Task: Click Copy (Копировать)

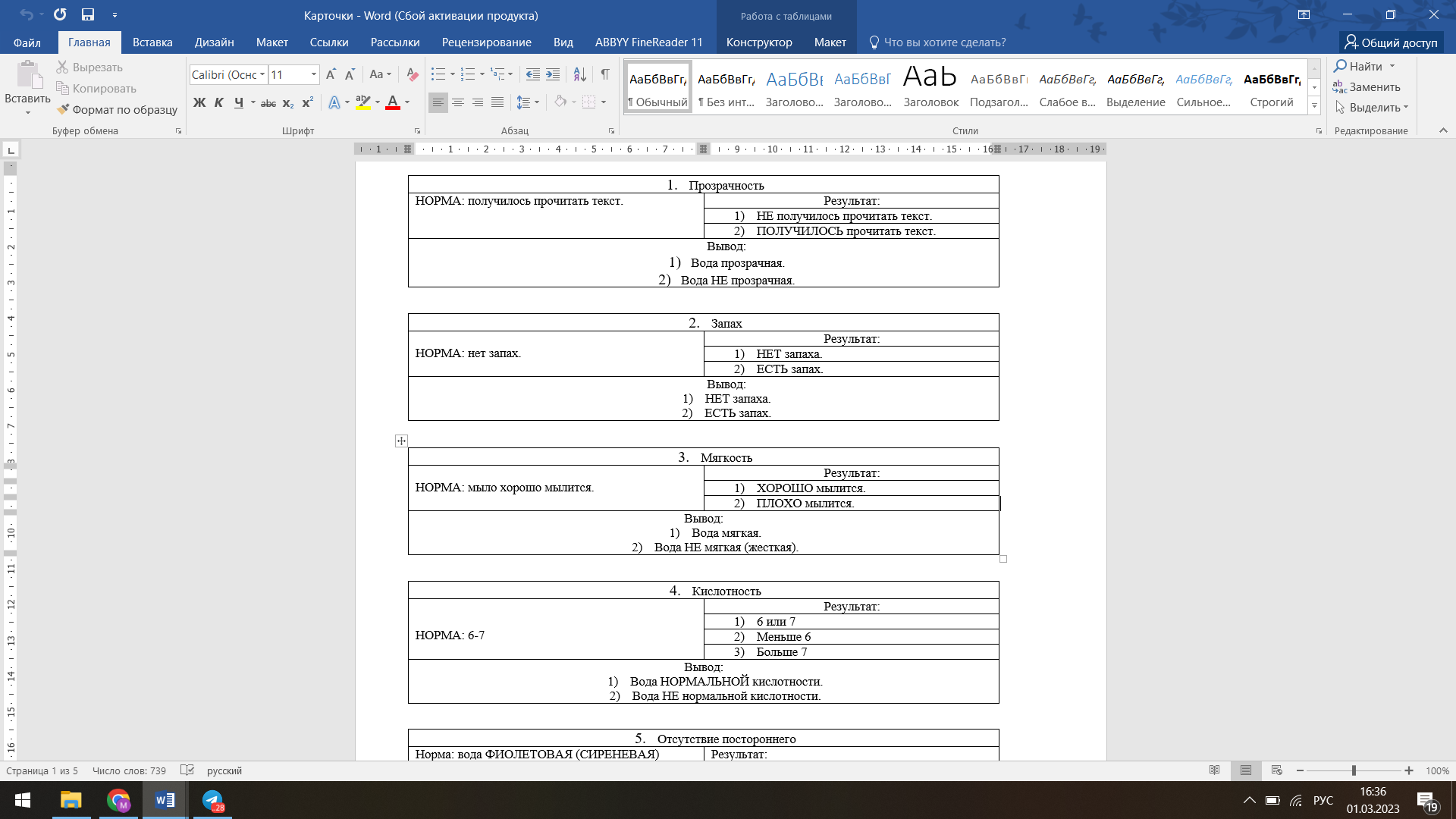Action: (x=96, y=89)
